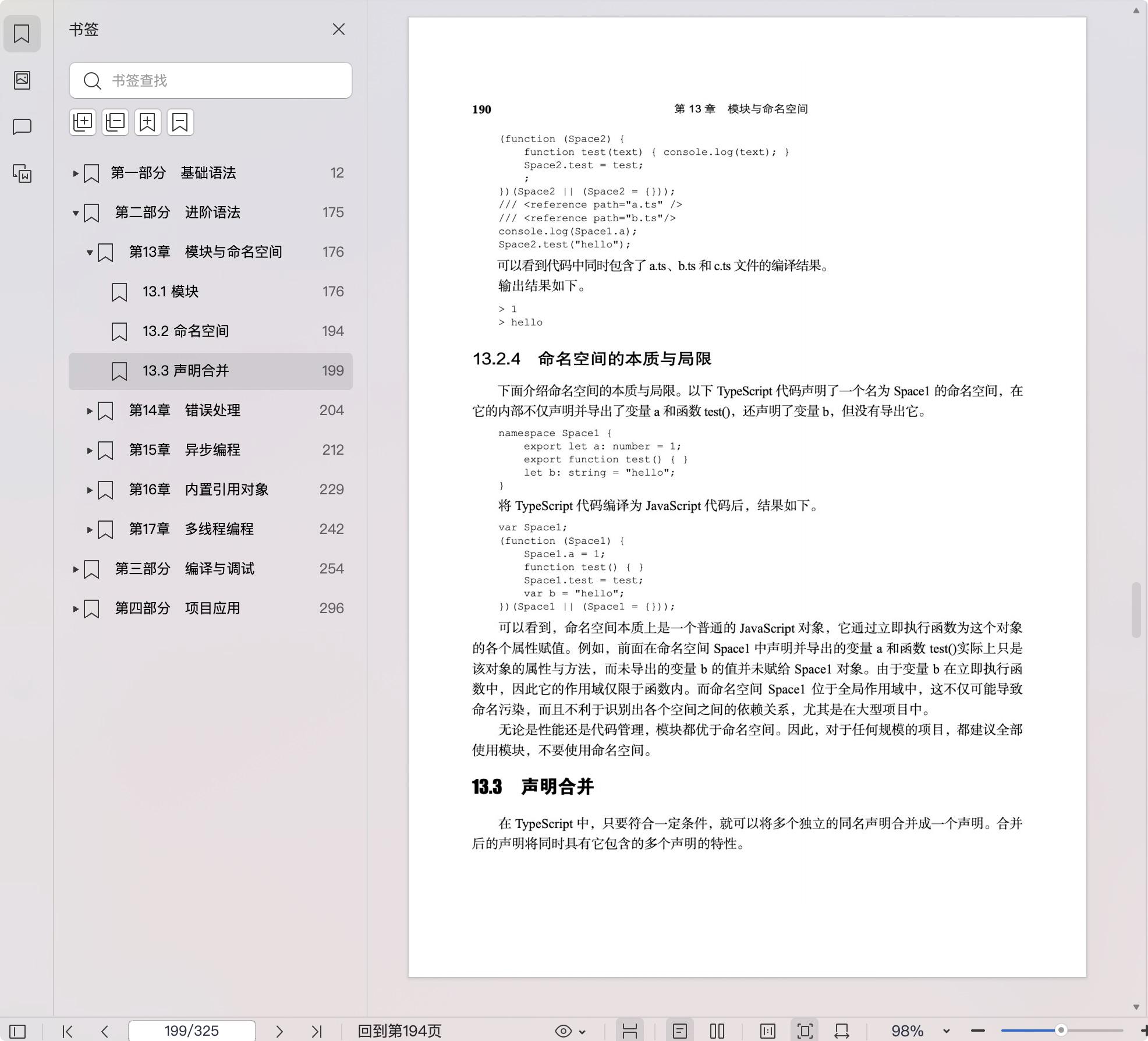Click bookmark icon beside 第一部分 基础语法
Image resolution: width=1148 pixels, height=1041 pixels.
pos(91,173)
